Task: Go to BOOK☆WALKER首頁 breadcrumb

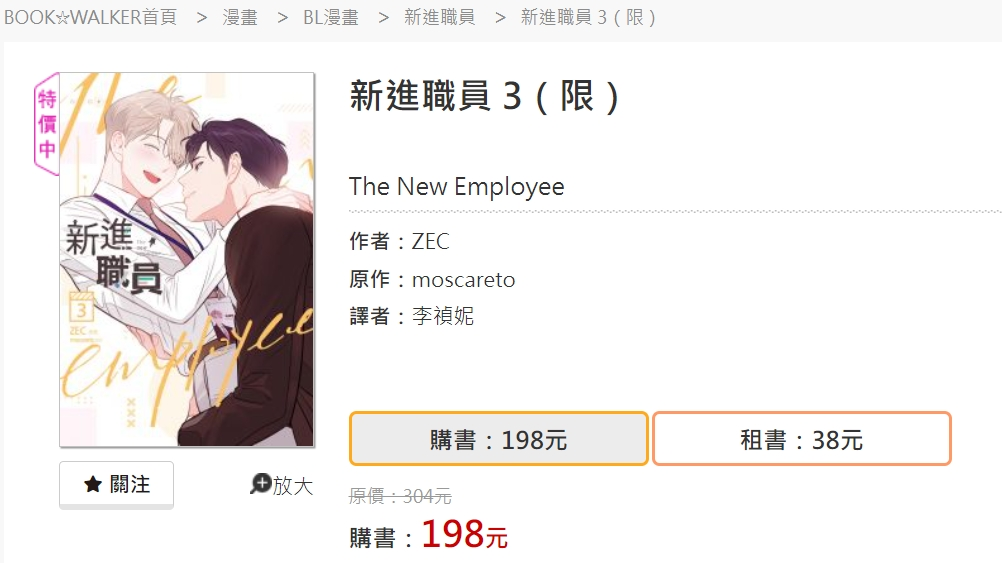Action: (x=90, y=17)
